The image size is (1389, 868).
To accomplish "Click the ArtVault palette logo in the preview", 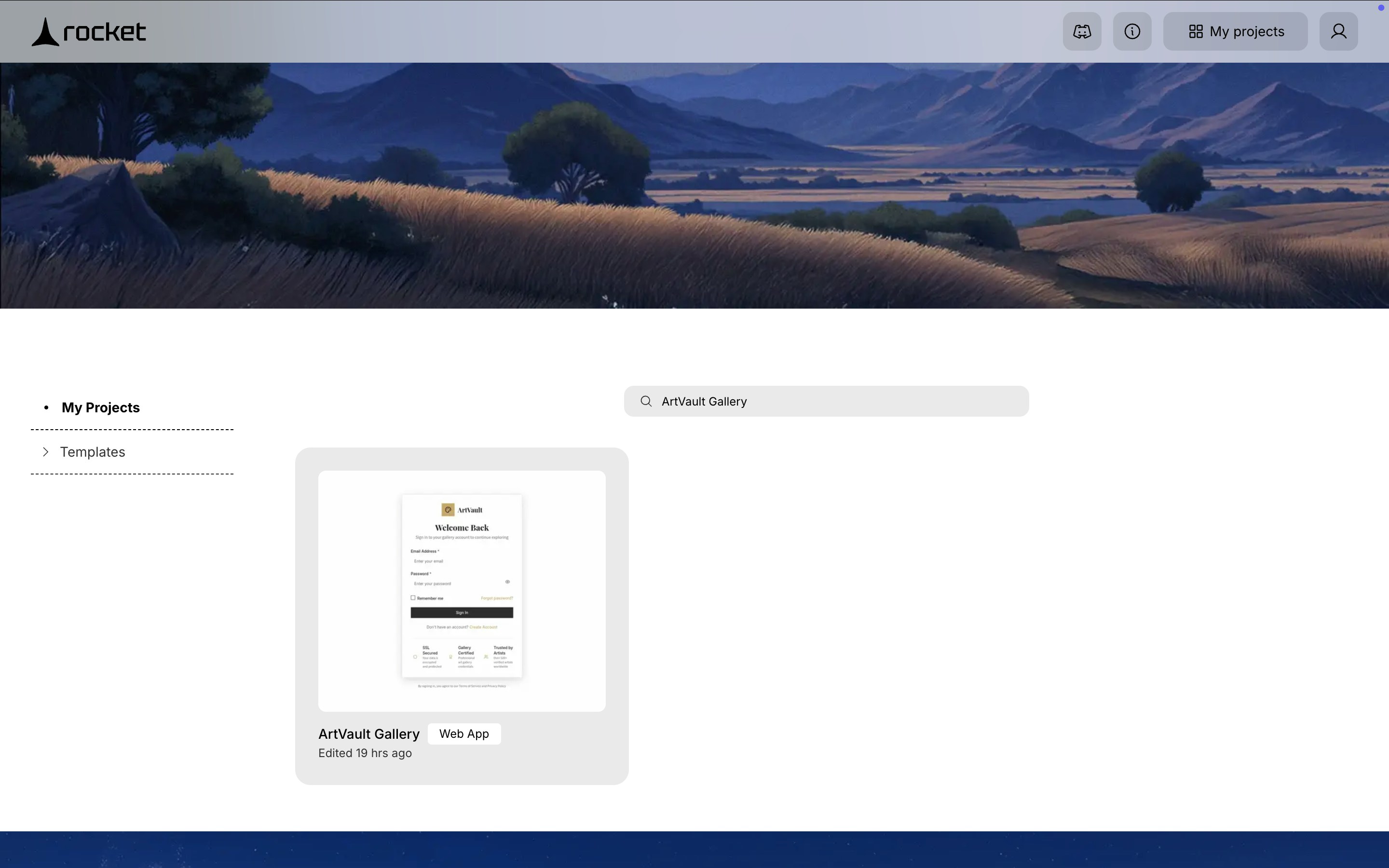I will pos(449,509).
